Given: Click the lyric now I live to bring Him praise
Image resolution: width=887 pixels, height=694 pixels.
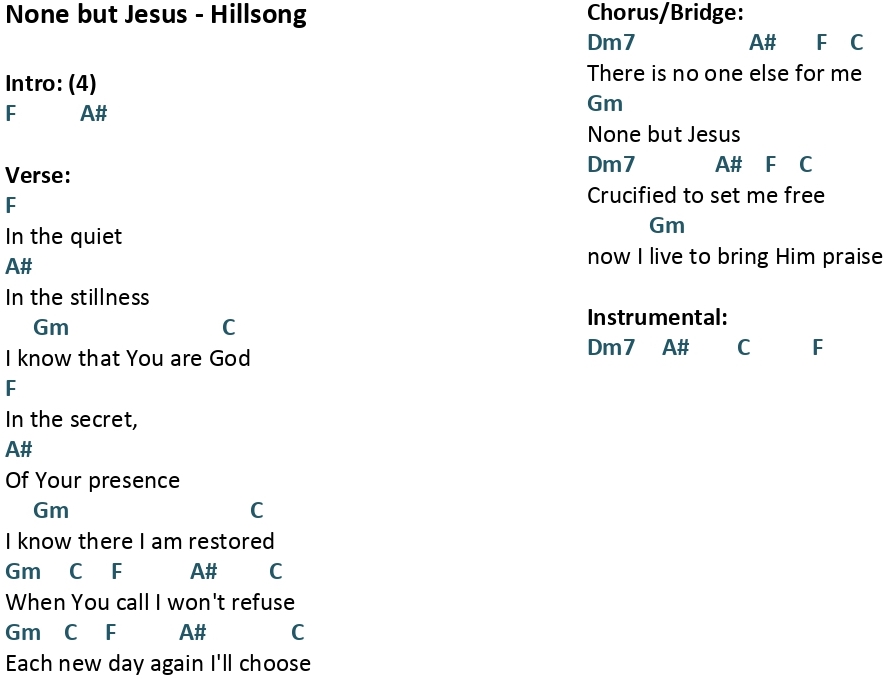Looking at the screenshot, I should point(735,257).
